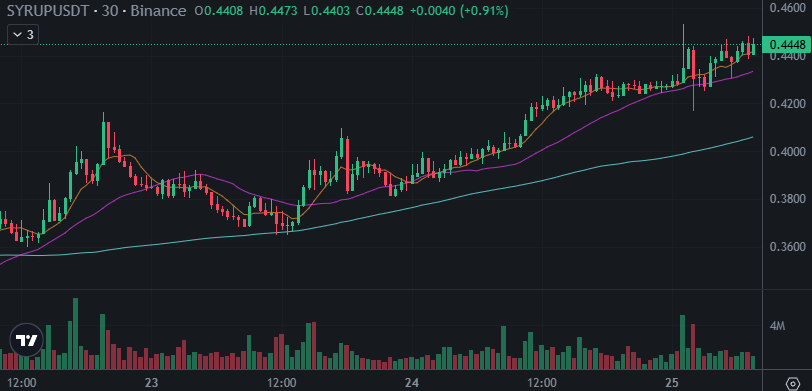Click the SYRUPUSDT symbol title

(x=47, y=10)
